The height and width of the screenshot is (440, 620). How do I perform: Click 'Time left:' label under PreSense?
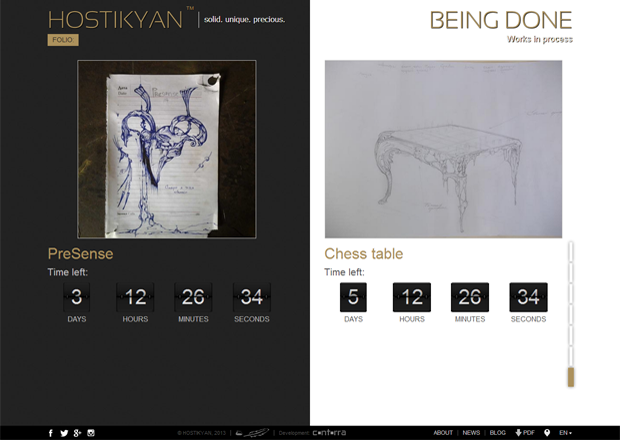pyautogui.click(x=68, y=272)
